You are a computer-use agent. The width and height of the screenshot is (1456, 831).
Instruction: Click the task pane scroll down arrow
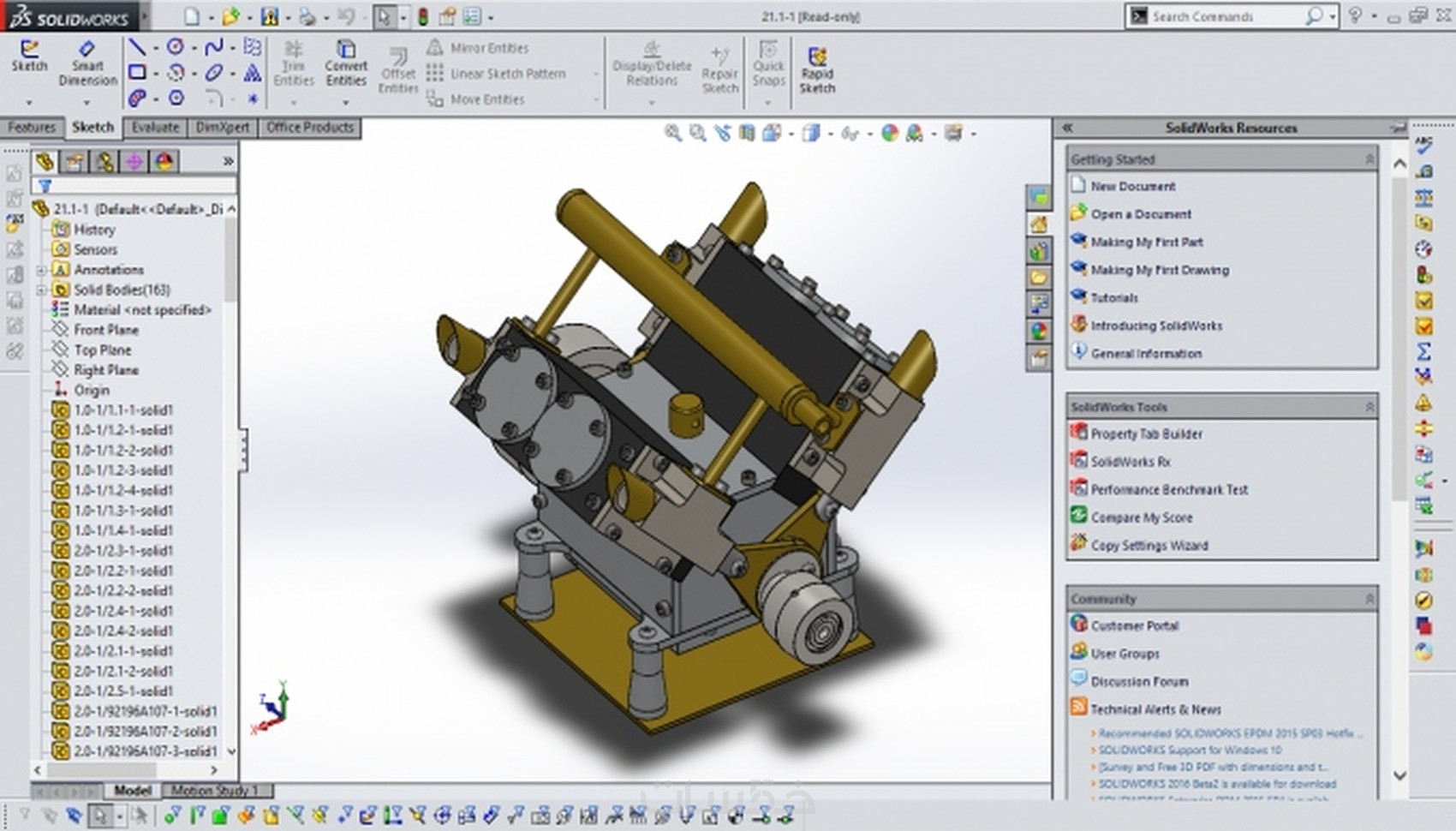click(x=1399, y=775)
